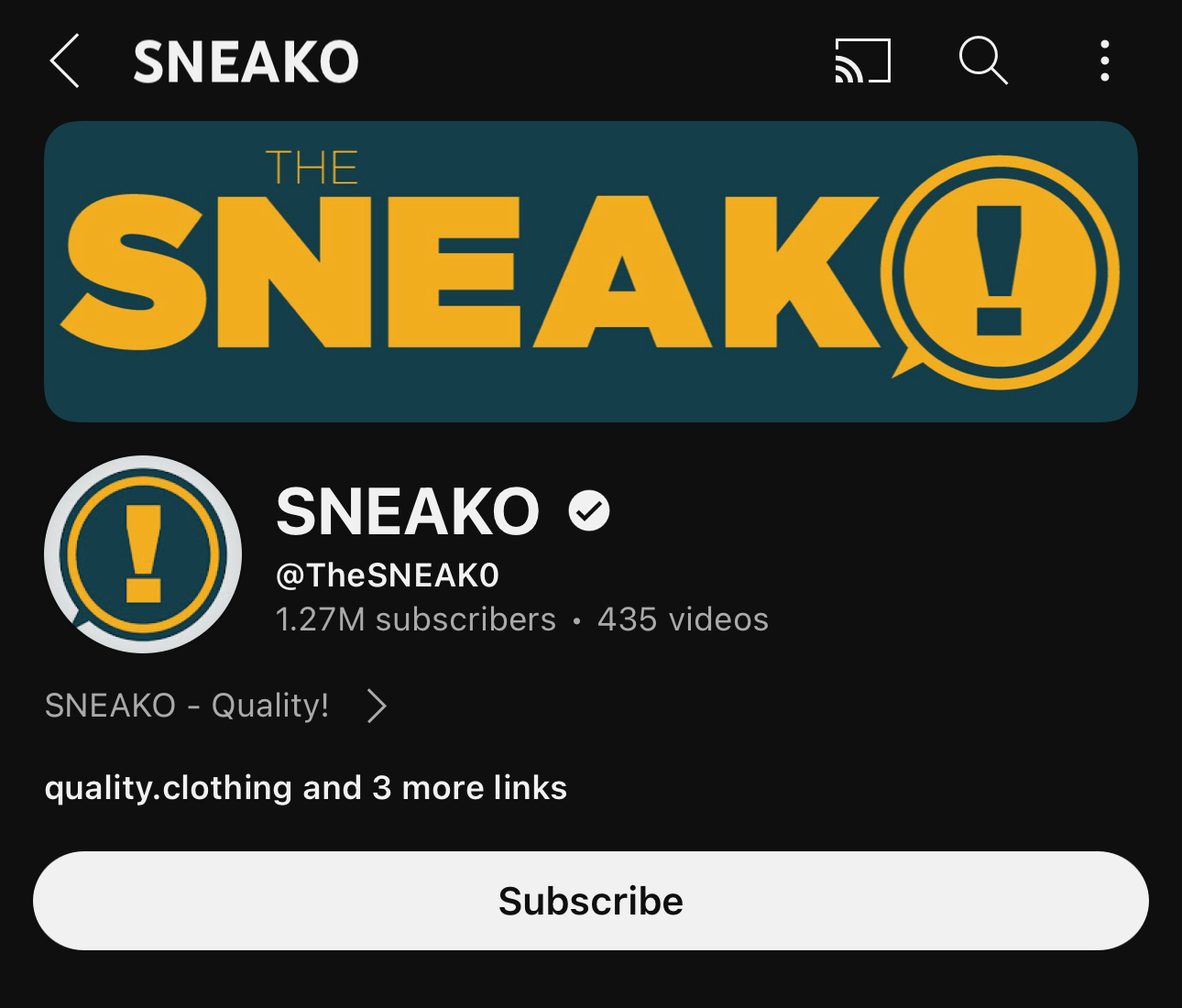
Task: Open the circular channel avatar
Action: click(143, 554)
